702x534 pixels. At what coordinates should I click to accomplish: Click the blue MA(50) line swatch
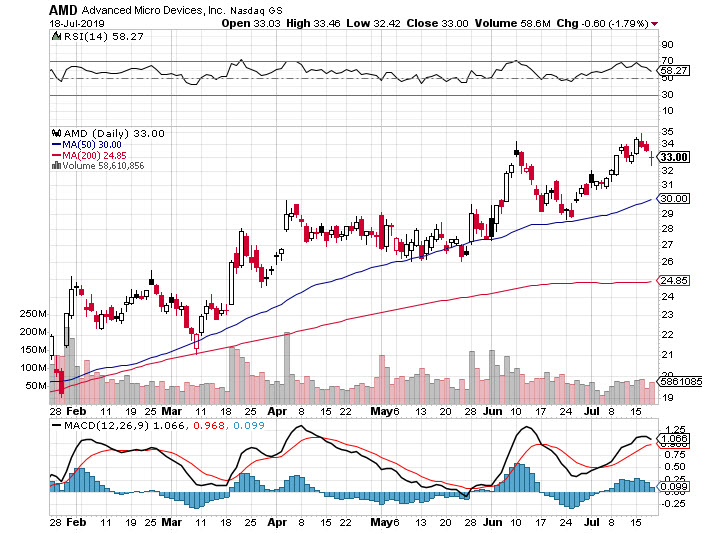point(56,145)
